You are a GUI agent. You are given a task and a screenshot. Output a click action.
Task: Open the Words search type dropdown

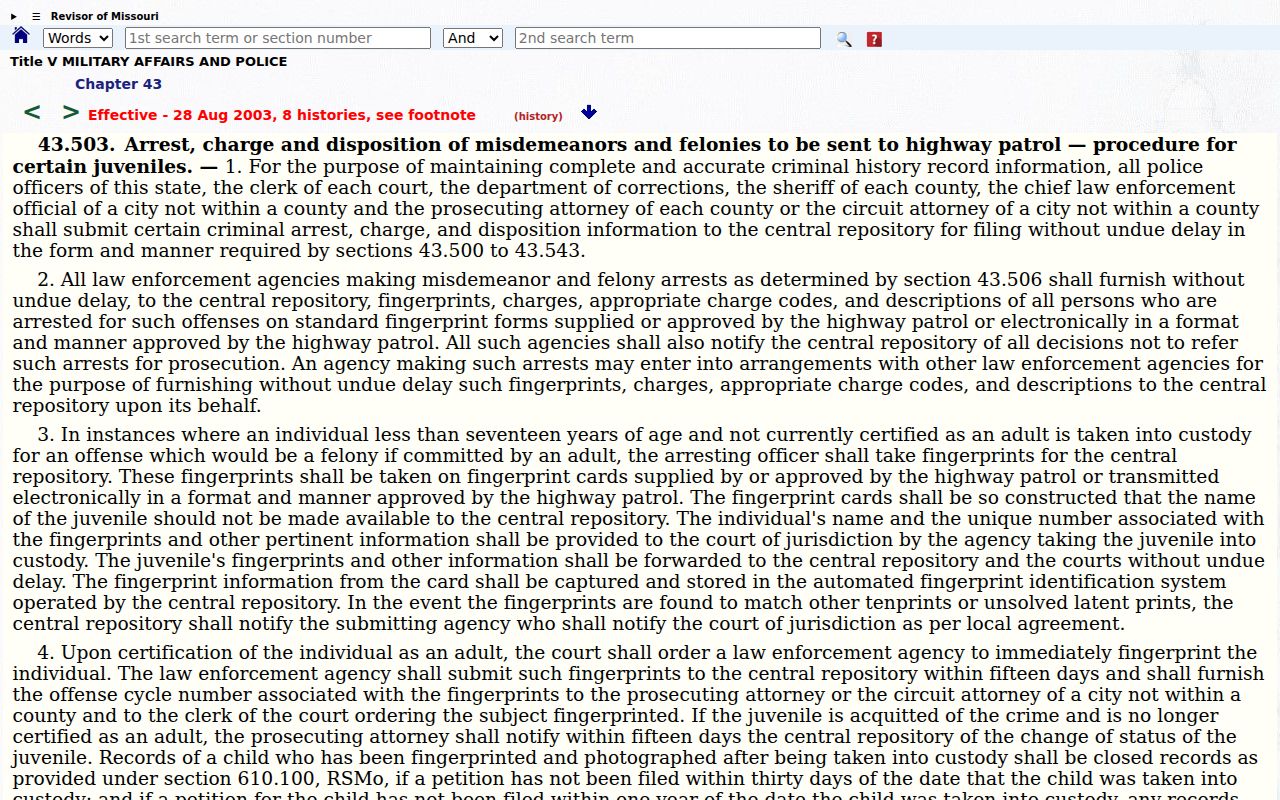coord(78,38)
